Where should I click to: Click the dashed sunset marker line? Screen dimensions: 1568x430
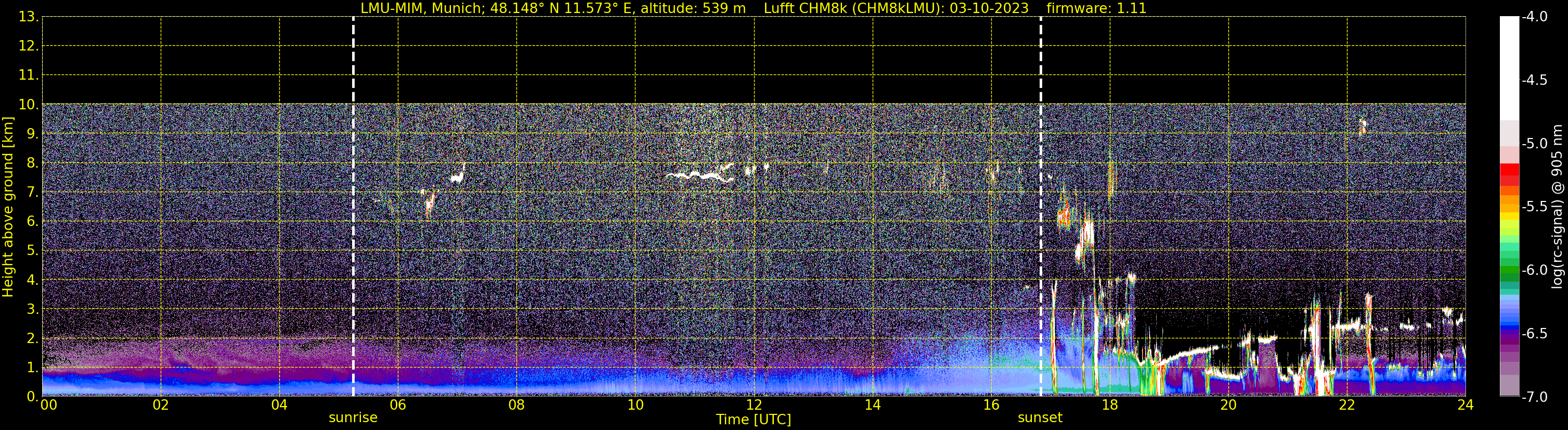point(1040,207)
